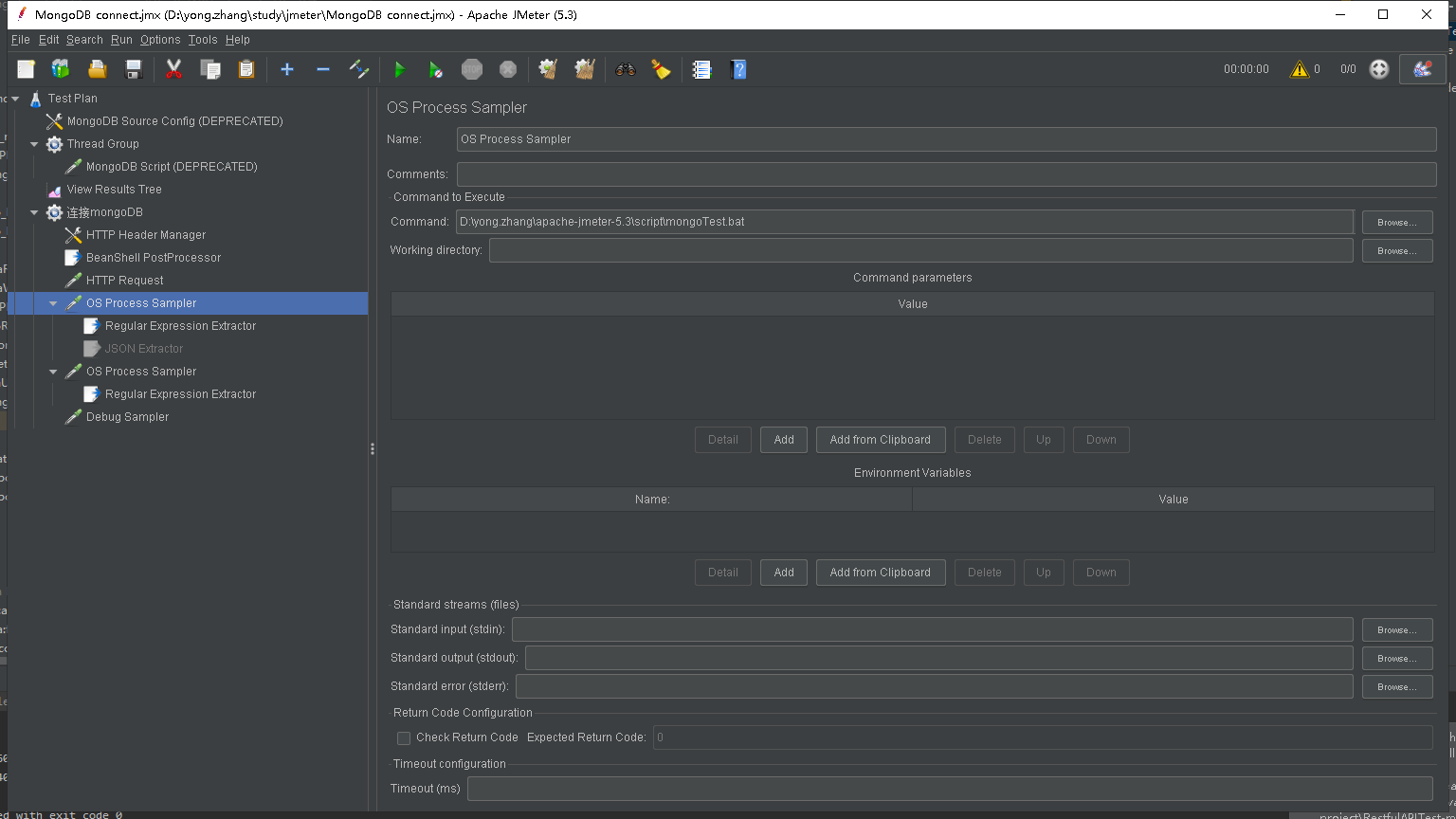Collapse the selected OS Process Sampler arrow
The image size is (1456, 819).
point(53,303)
